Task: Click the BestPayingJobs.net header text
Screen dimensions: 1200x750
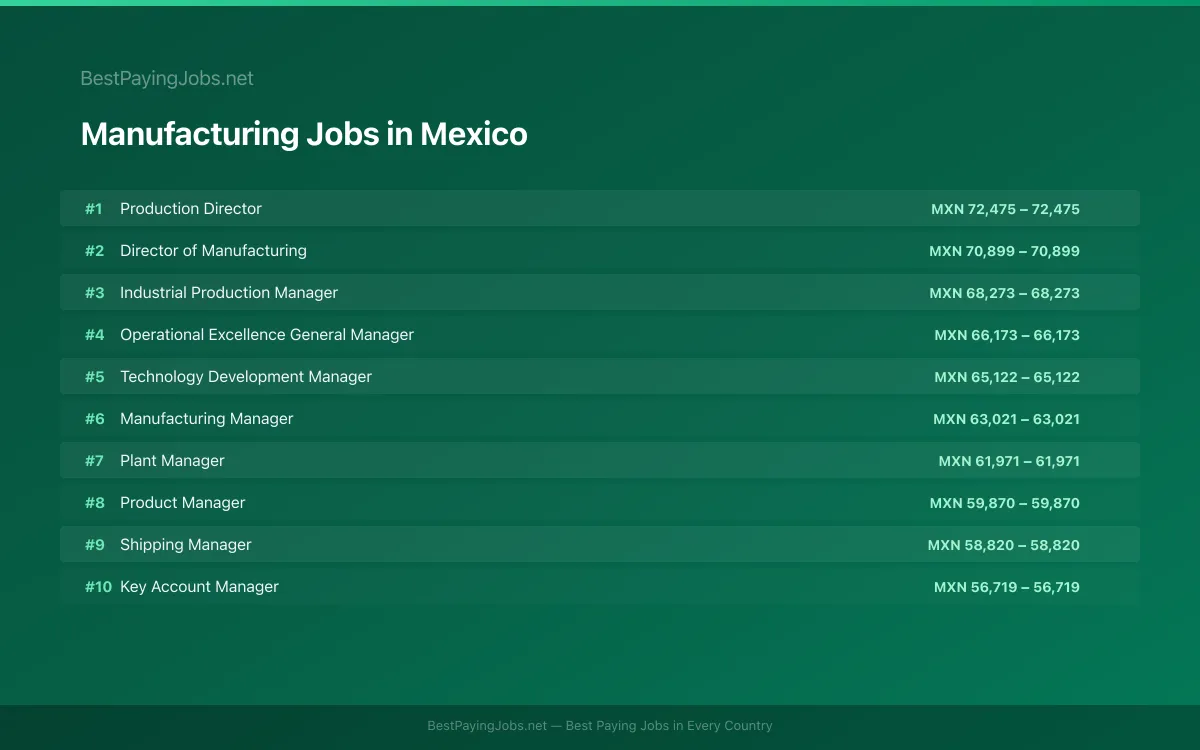Action: 167,78
